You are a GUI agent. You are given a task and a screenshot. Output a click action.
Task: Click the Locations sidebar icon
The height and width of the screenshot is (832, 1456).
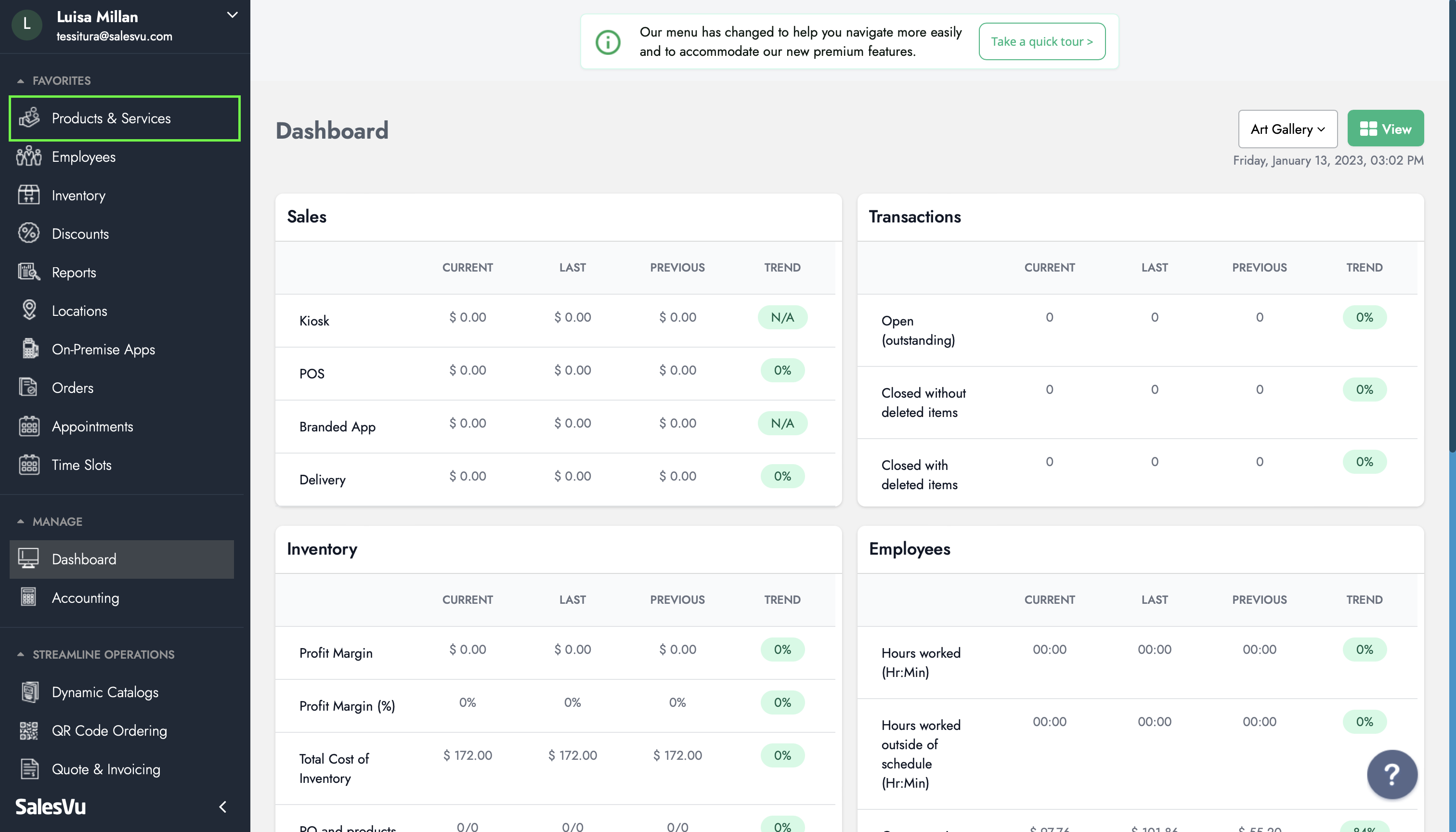(x=29, y=310)
